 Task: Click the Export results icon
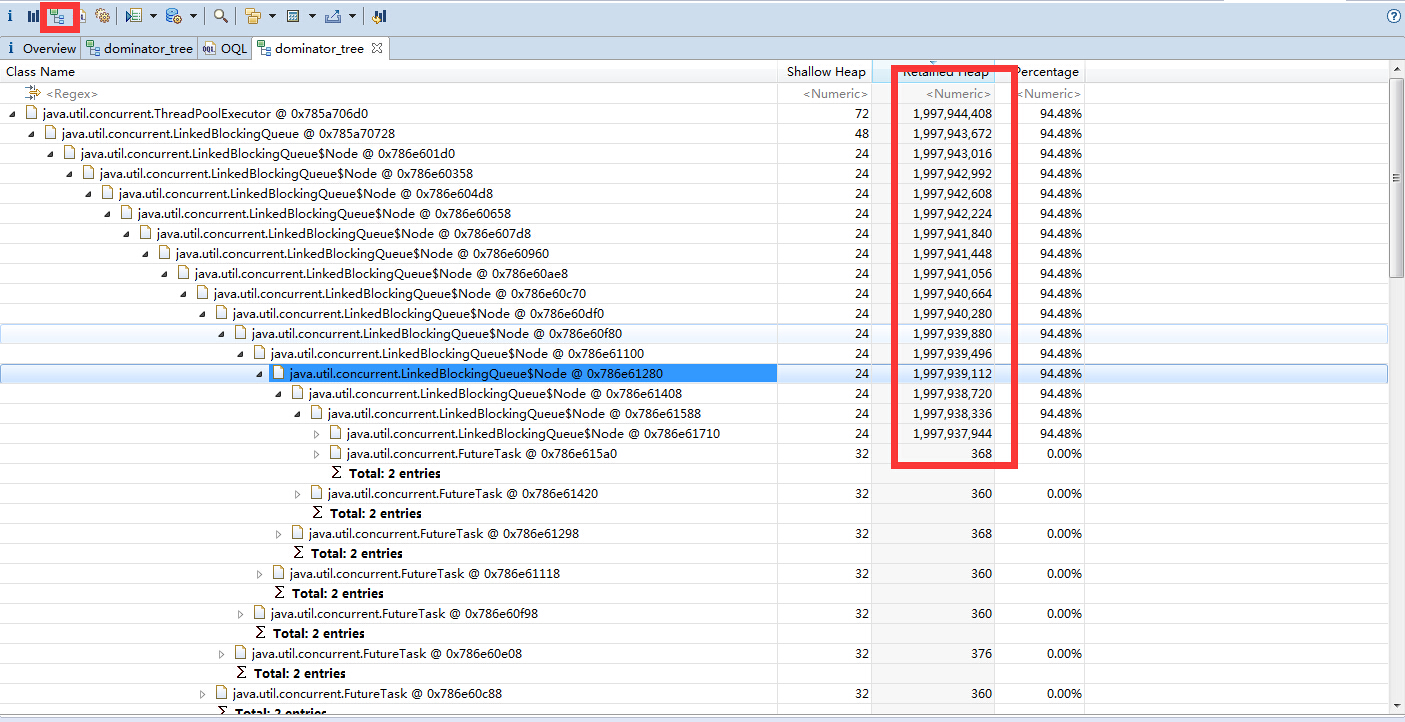(x=333, y=16)
